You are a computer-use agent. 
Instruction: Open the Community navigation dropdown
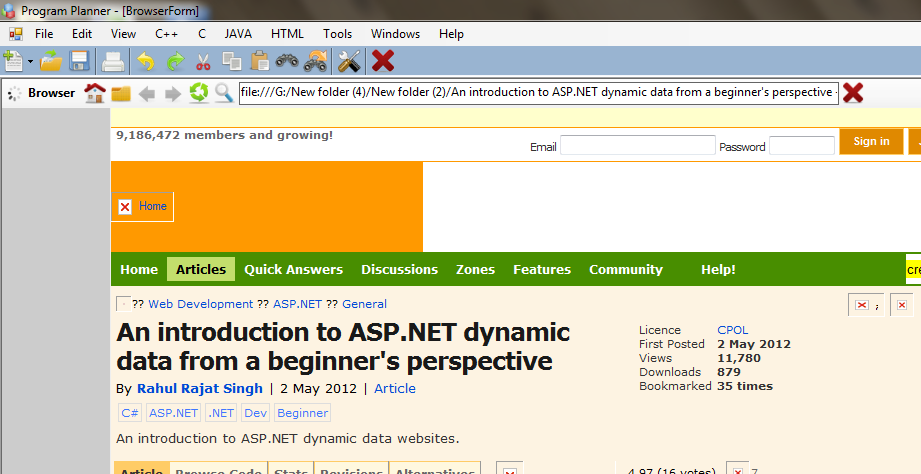point(625,269)
